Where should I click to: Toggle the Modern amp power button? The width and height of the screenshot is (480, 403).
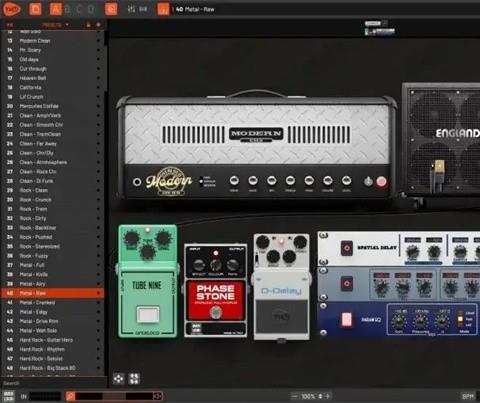381,182
